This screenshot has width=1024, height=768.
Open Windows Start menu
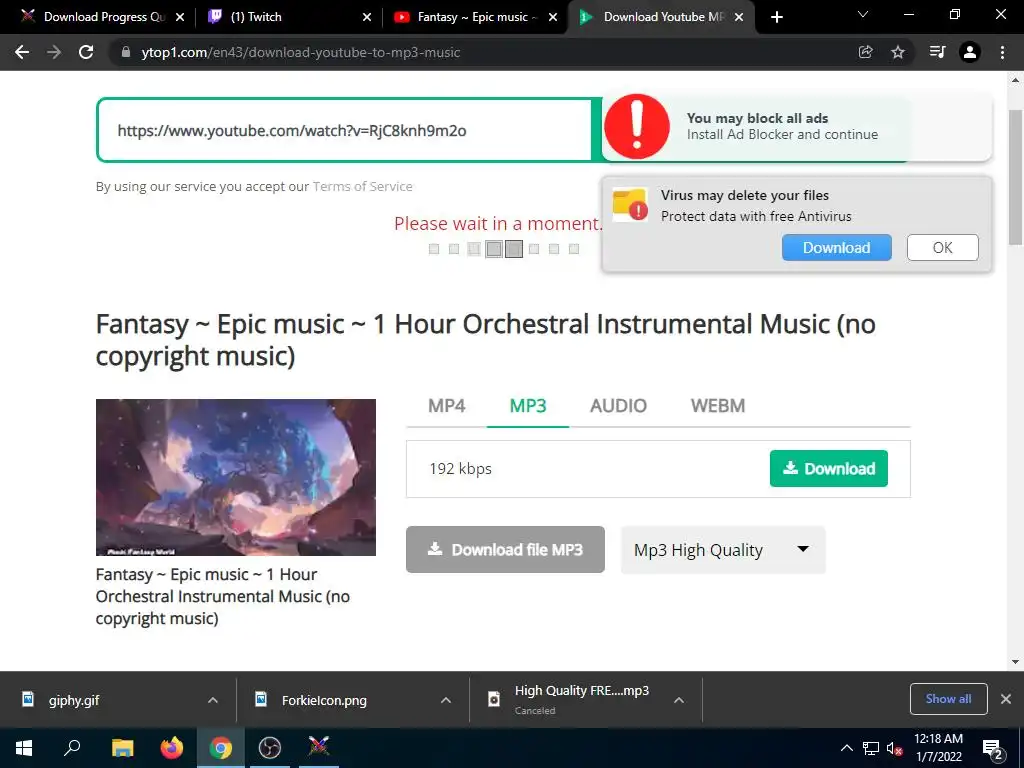(24, 748)
